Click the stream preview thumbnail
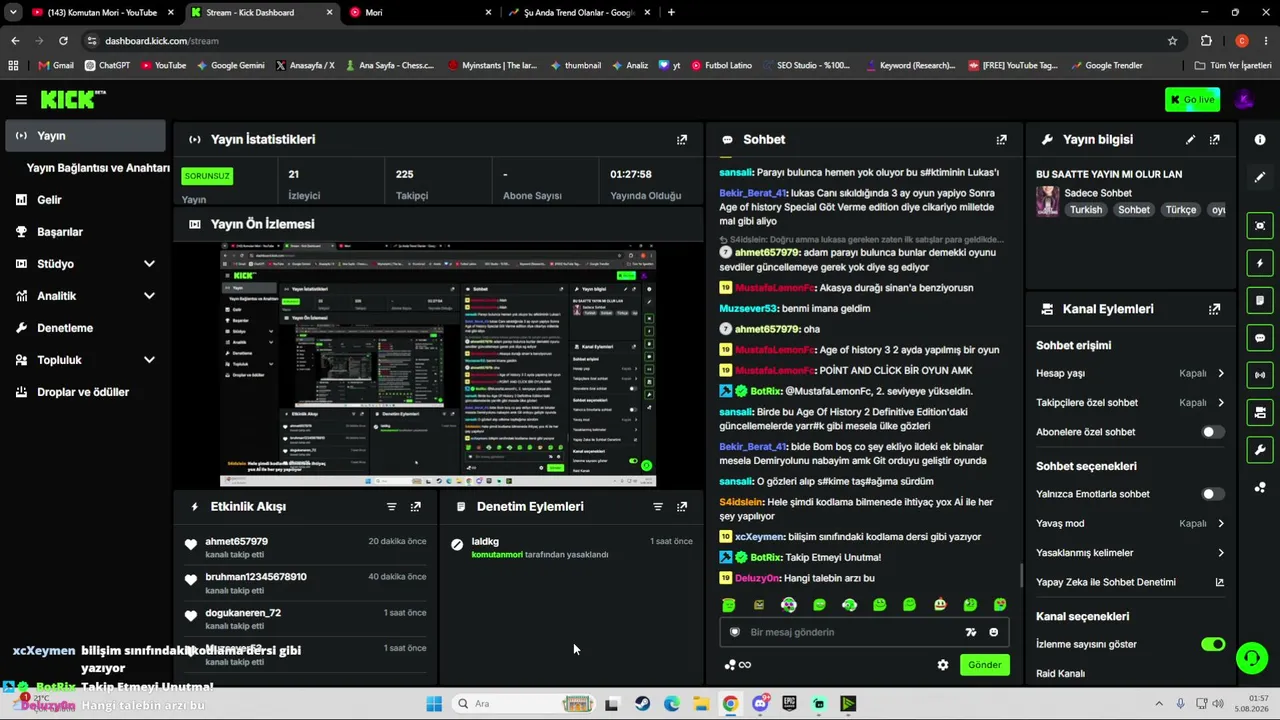This screenshot has height=720, width=1280. pos(438,364)
